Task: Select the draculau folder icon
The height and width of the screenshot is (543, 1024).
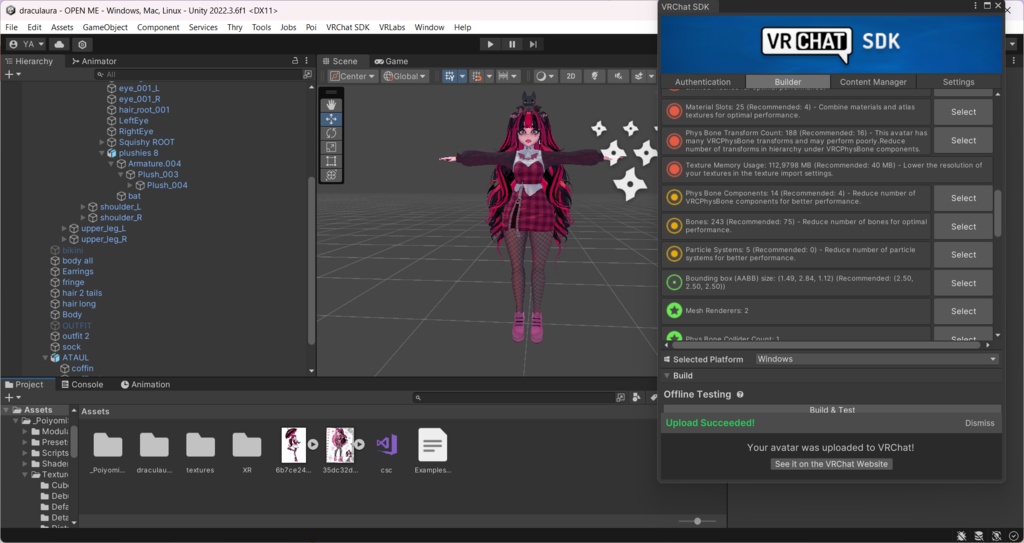Action: (x=154, y=446)
